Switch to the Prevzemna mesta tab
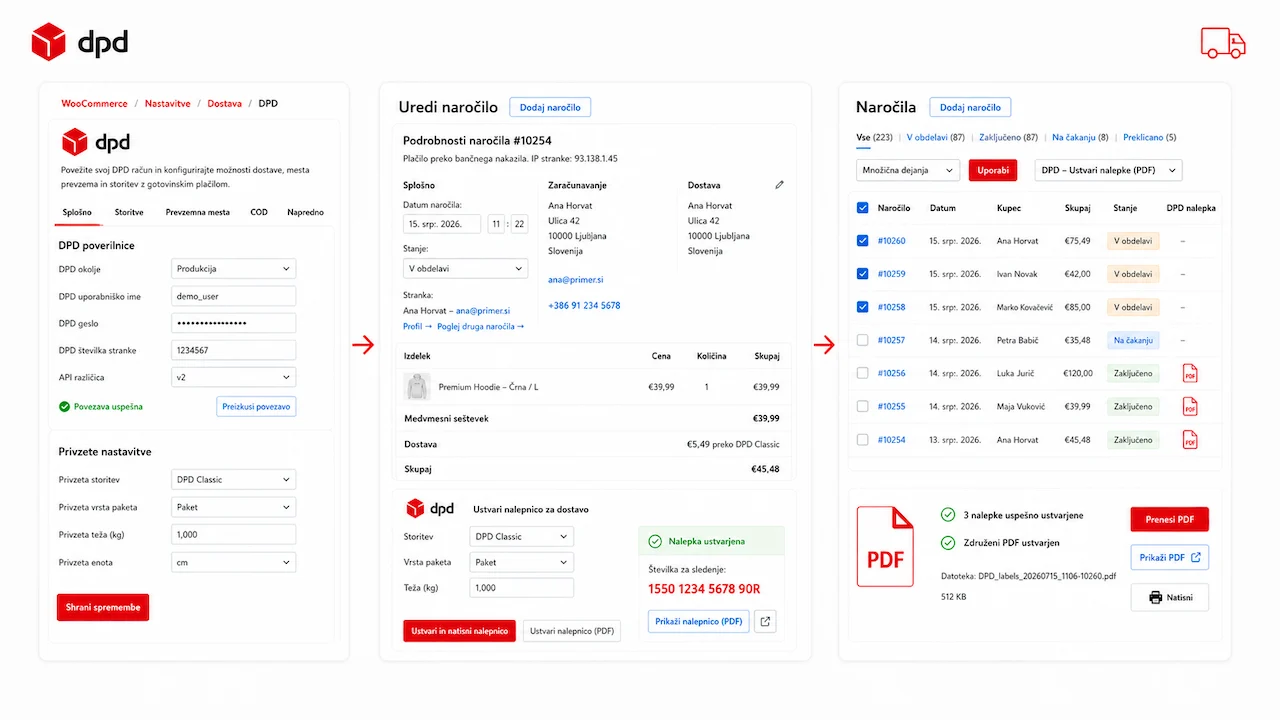1280x720 pixels. click(198, 212)
